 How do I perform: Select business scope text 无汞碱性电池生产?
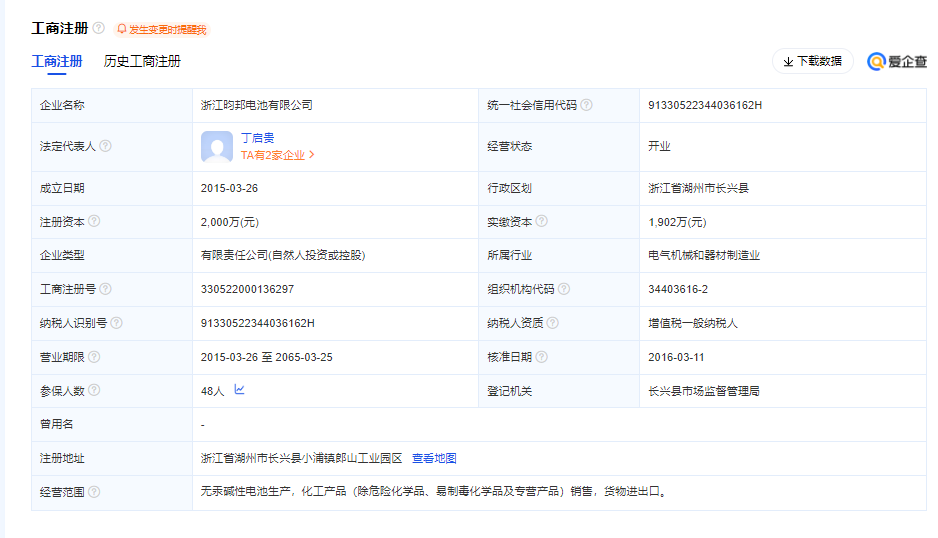[x=245, y=492]
